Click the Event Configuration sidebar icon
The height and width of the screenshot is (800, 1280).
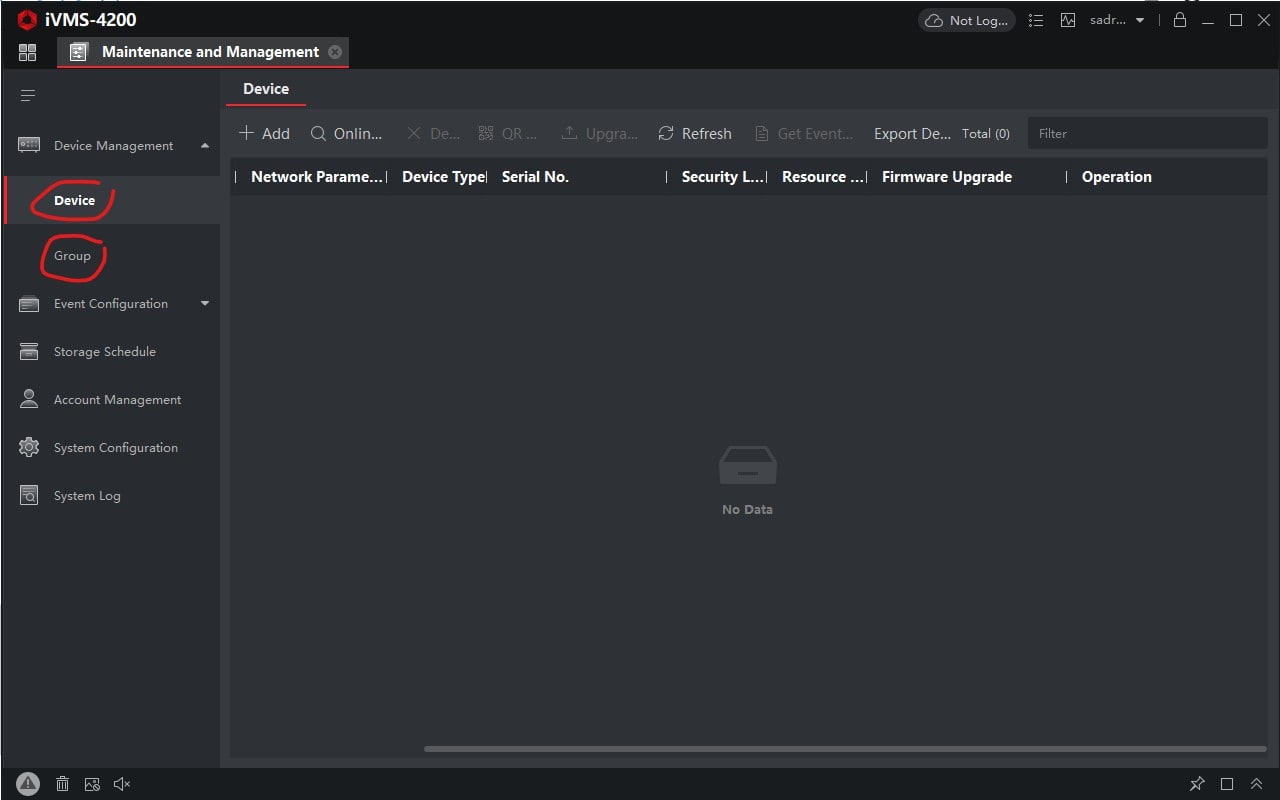point(29,304)
